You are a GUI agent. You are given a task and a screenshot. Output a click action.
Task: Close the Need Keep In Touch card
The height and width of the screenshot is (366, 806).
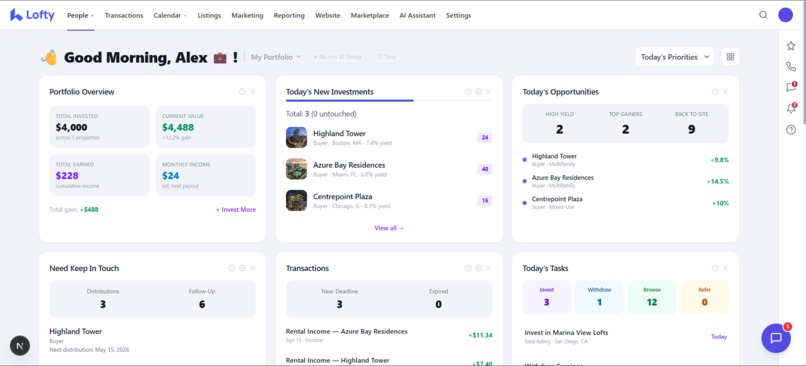252,268
